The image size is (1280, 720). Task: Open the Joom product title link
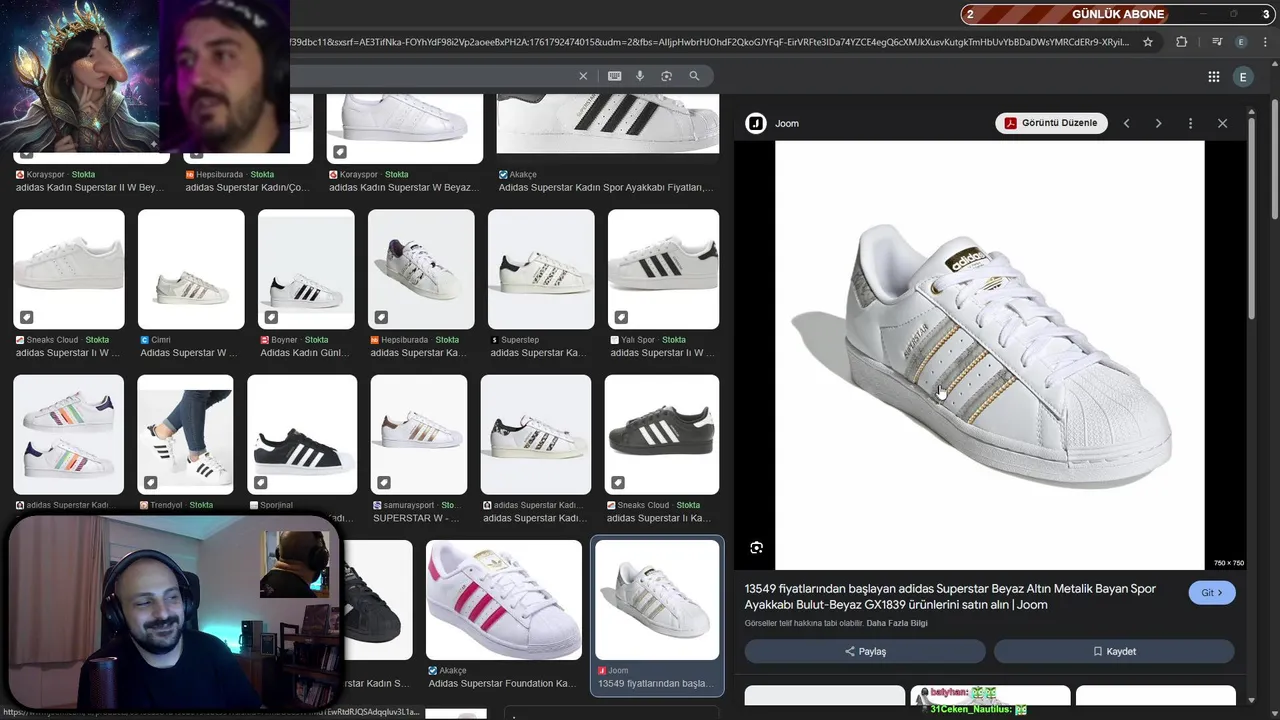pyautogui.click(x=950, y=597)
